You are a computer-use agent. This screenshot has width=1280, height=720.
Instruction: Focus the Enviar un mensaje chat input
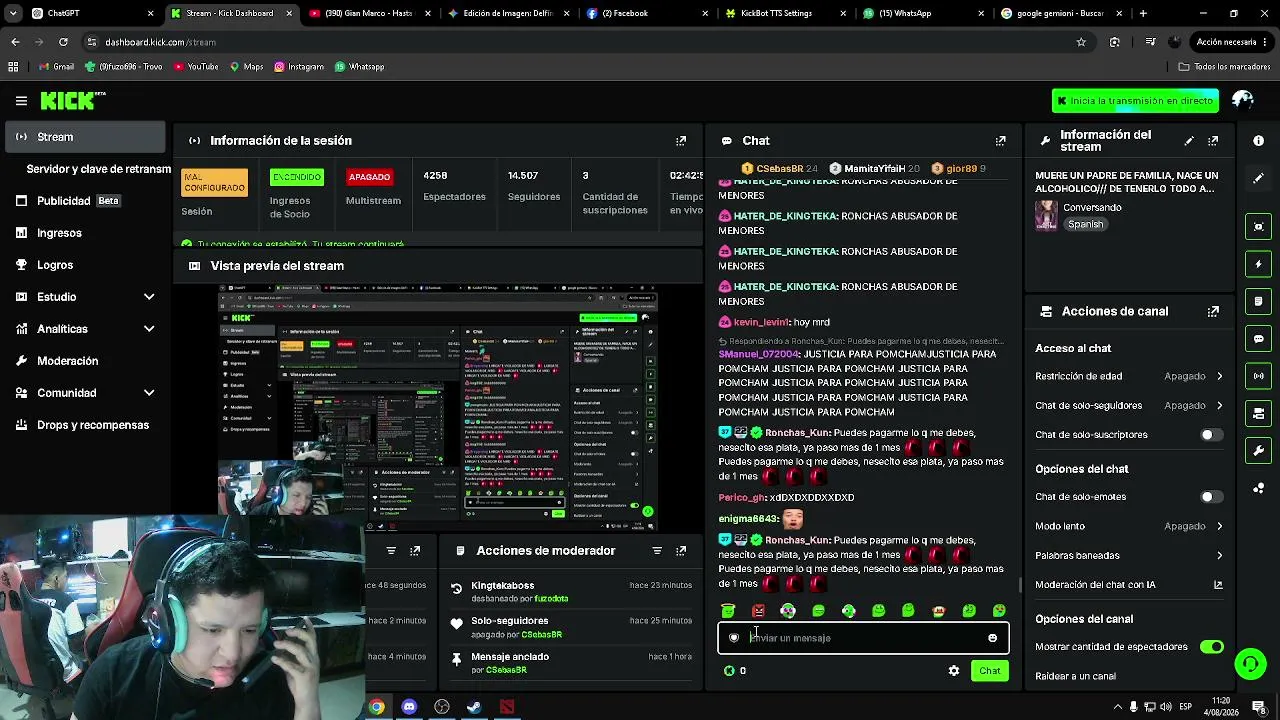click(863, 638)
